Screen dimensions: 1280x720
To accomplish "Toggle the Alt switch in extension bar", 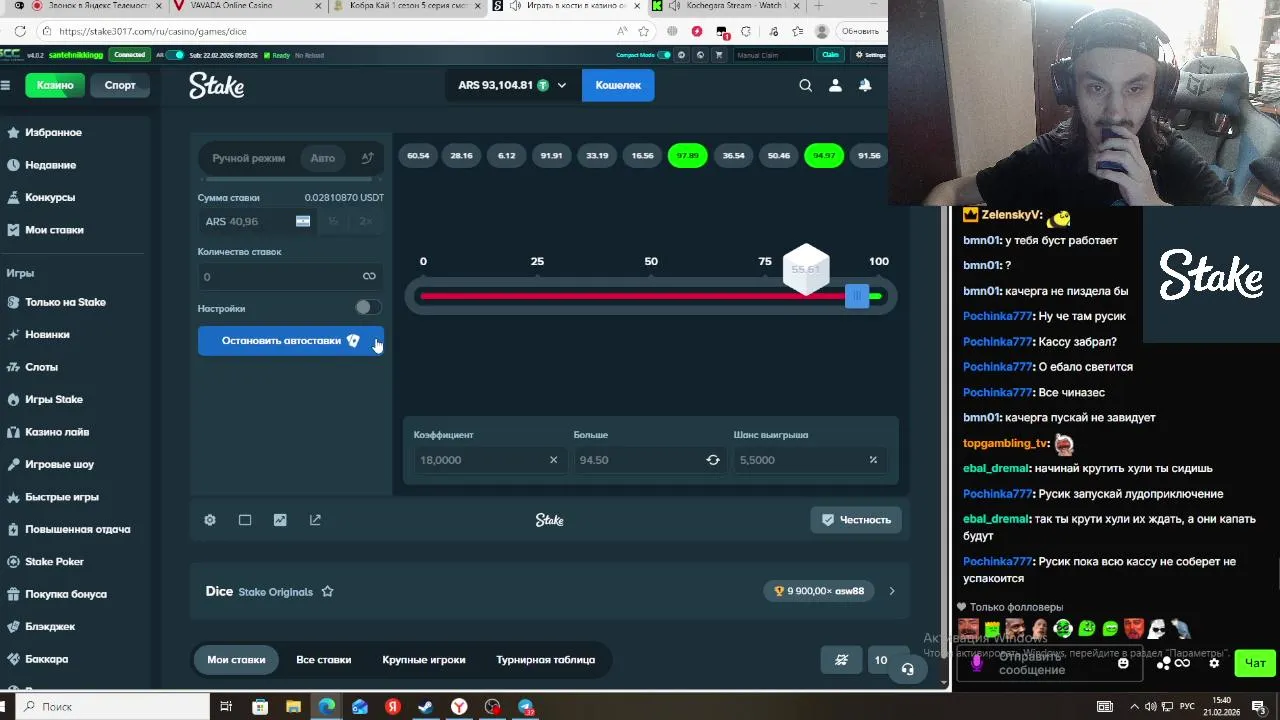I will 175,55.
